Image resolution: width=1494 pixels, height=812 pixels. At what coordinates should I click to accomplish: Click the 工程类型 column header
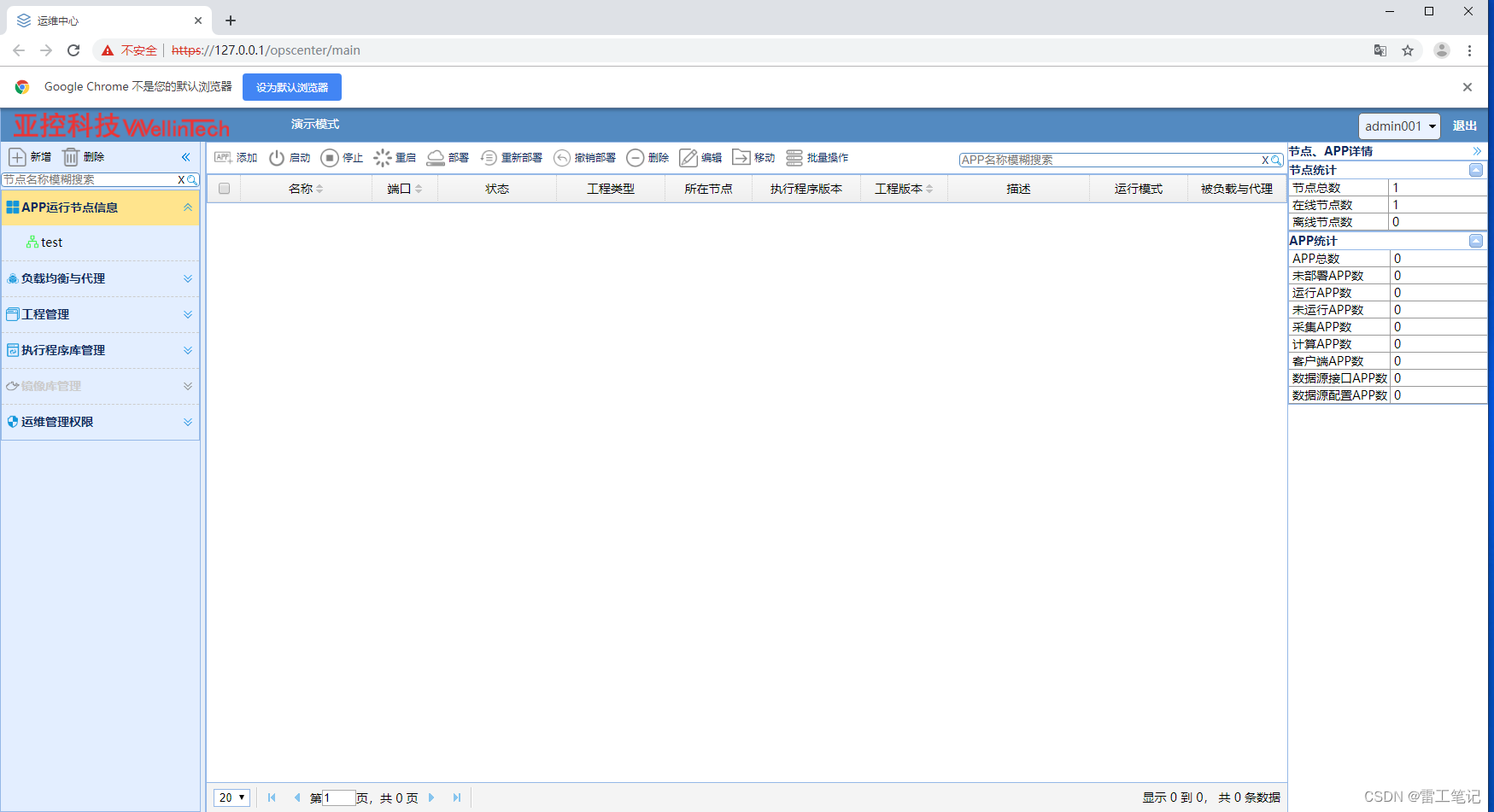[611, 189]
